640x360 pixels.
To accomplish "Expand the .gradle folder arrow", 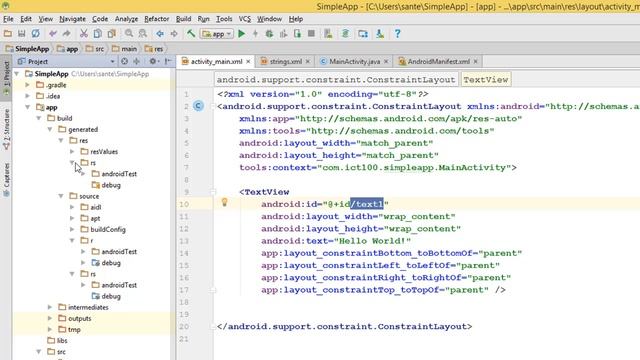I will 28,85.
